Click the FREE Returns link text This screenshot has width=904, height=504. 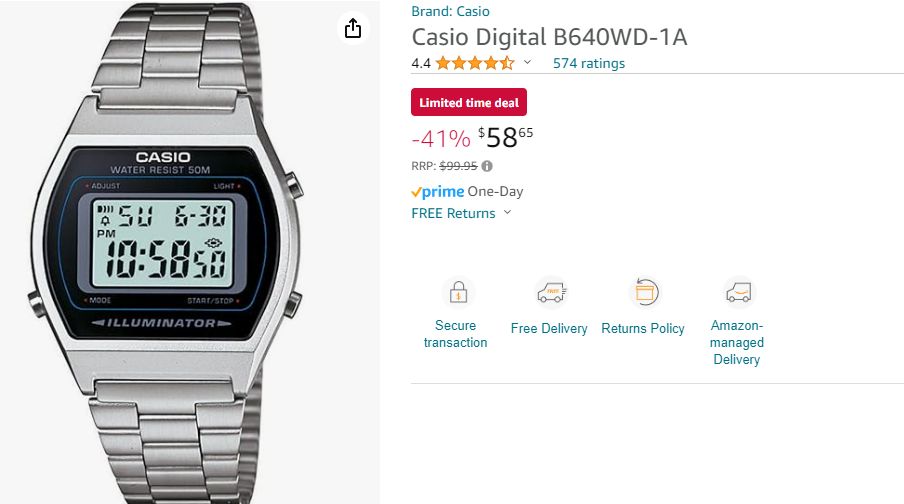coord(453,213)
